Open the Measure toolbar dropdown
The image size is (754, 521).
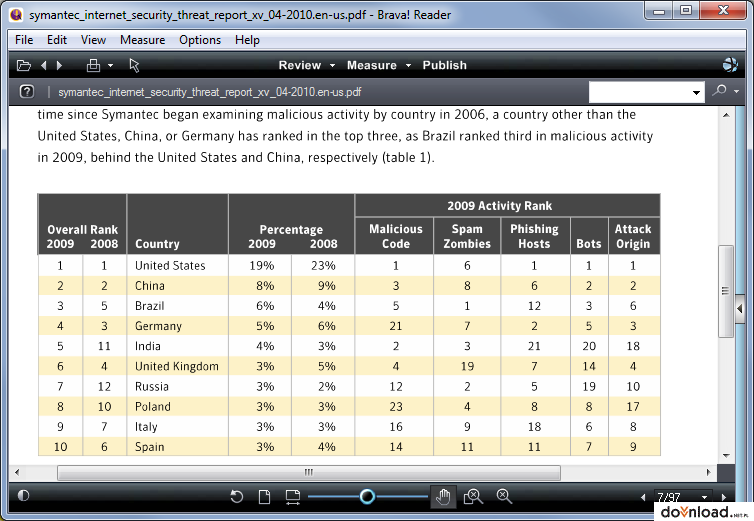pyautogui.click(x=379, y=65)
